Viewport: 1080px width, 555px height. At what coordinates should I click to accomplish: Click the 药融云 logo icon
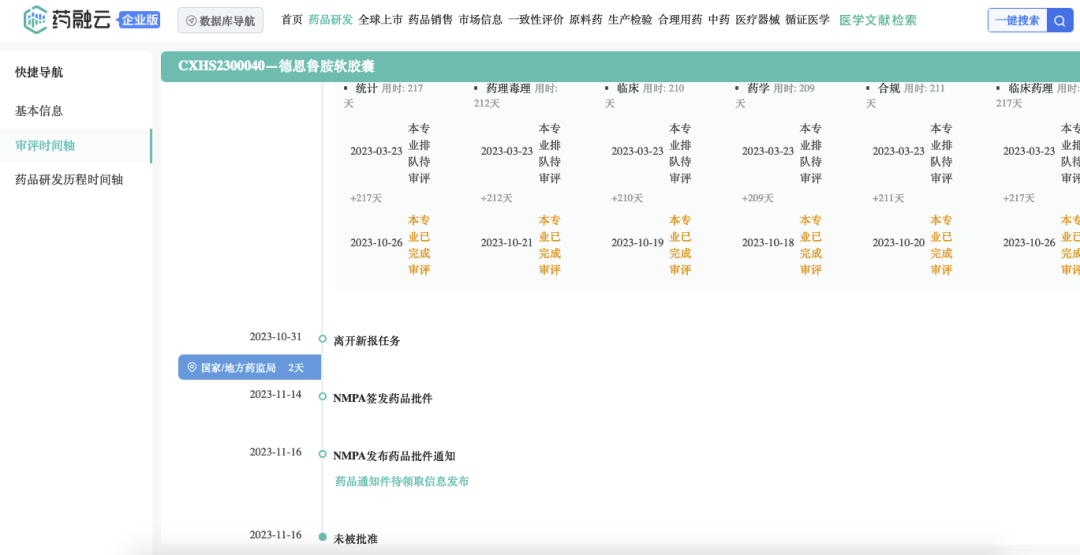coord(36,19)
